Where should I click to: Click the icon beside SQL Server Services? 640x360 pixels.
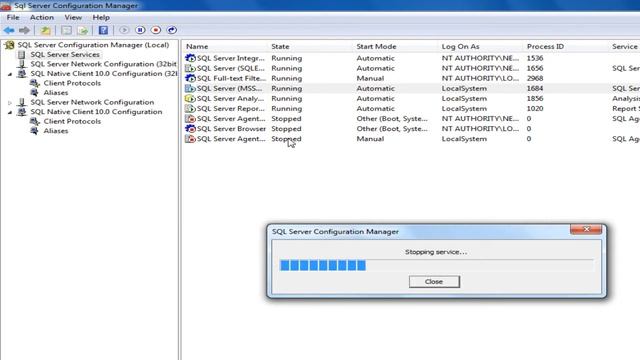coord(22,54)
